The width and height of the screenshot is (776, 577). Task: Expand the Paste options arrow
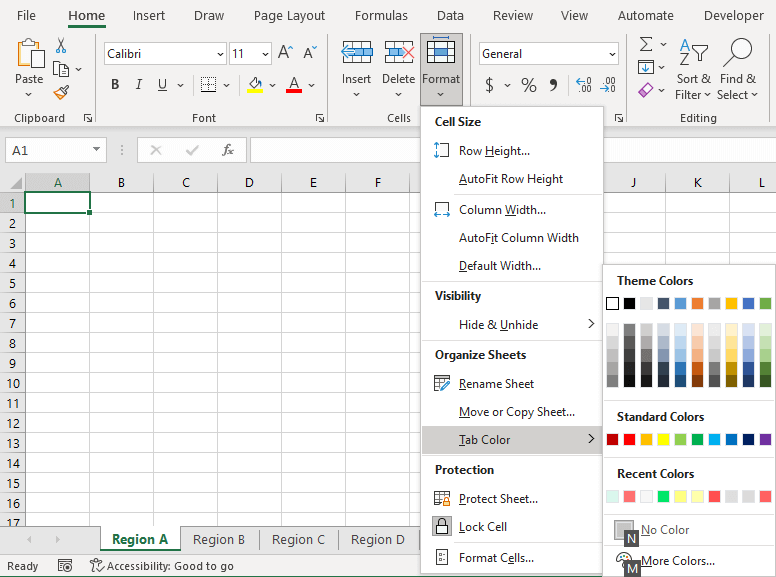click(29, 94)
